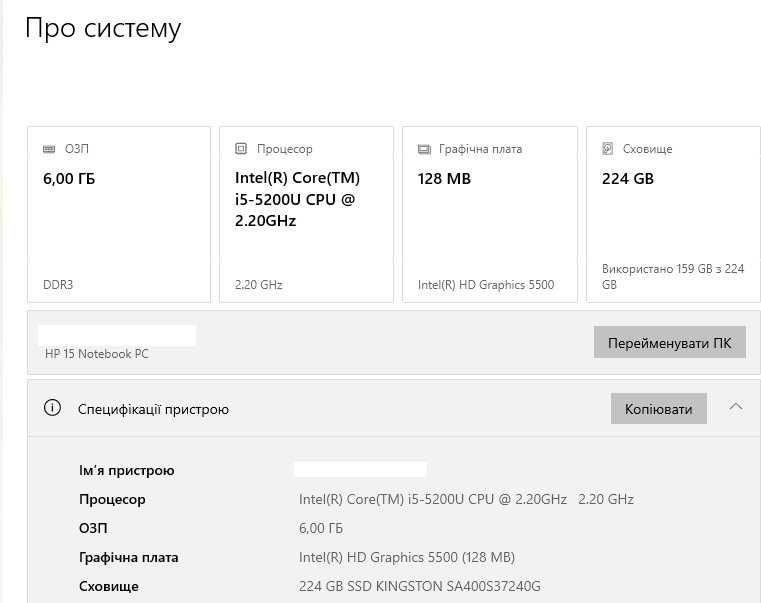Screen dimensions: 761x603
Task: Click the 2.20 GHz text in processor card
Action: [259, 285]
